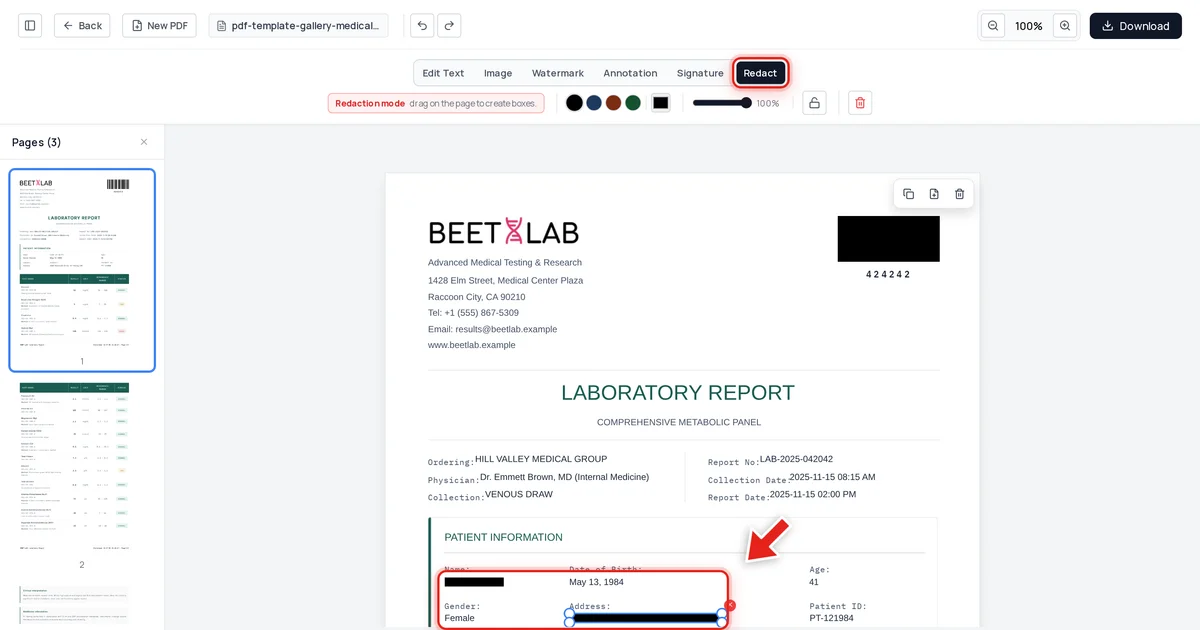This screenshot has height=630, width=1200.
Task: Undo the last action
Action: [422, 26]
